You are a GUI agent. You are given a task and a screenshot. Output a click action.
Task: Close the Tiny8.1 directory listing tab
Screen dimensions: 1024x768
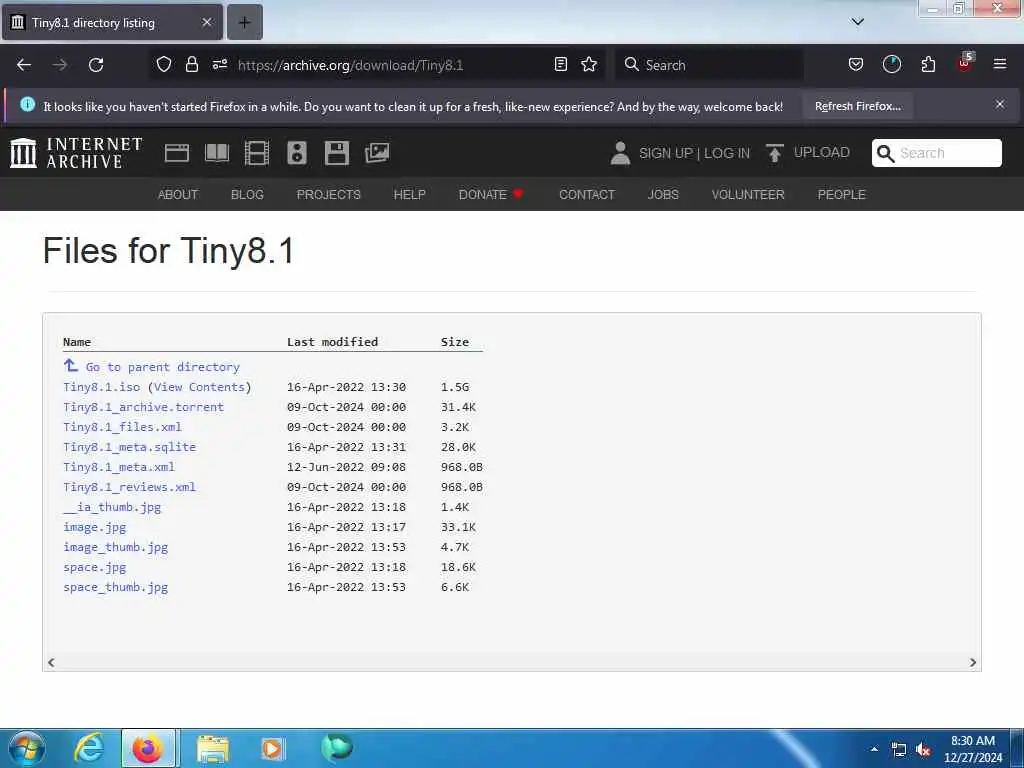(207, 22)
